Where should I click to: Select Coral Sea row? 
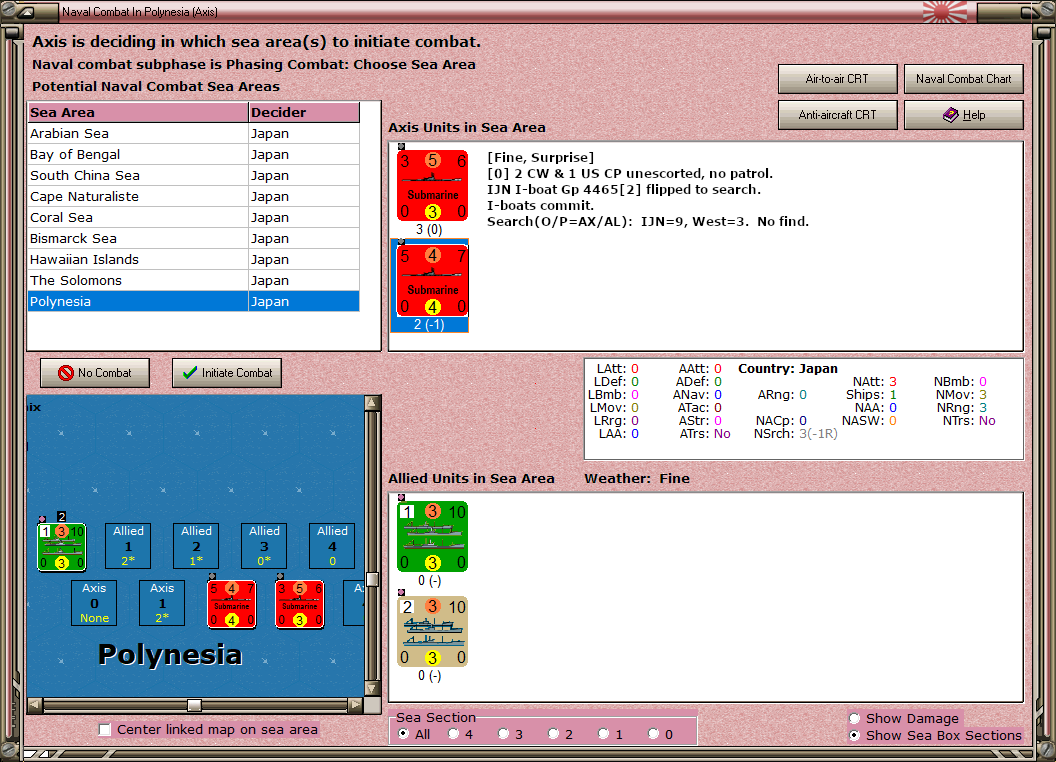[193, 217]
